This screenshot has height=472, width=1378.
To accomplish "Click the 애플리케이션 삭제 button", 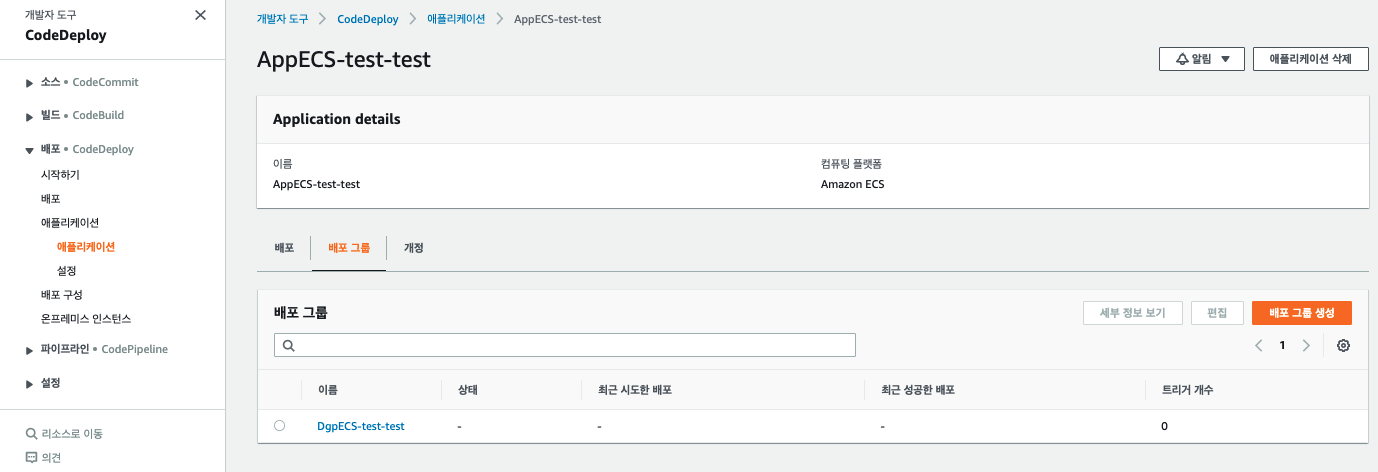I will [x=1310, y=59].
